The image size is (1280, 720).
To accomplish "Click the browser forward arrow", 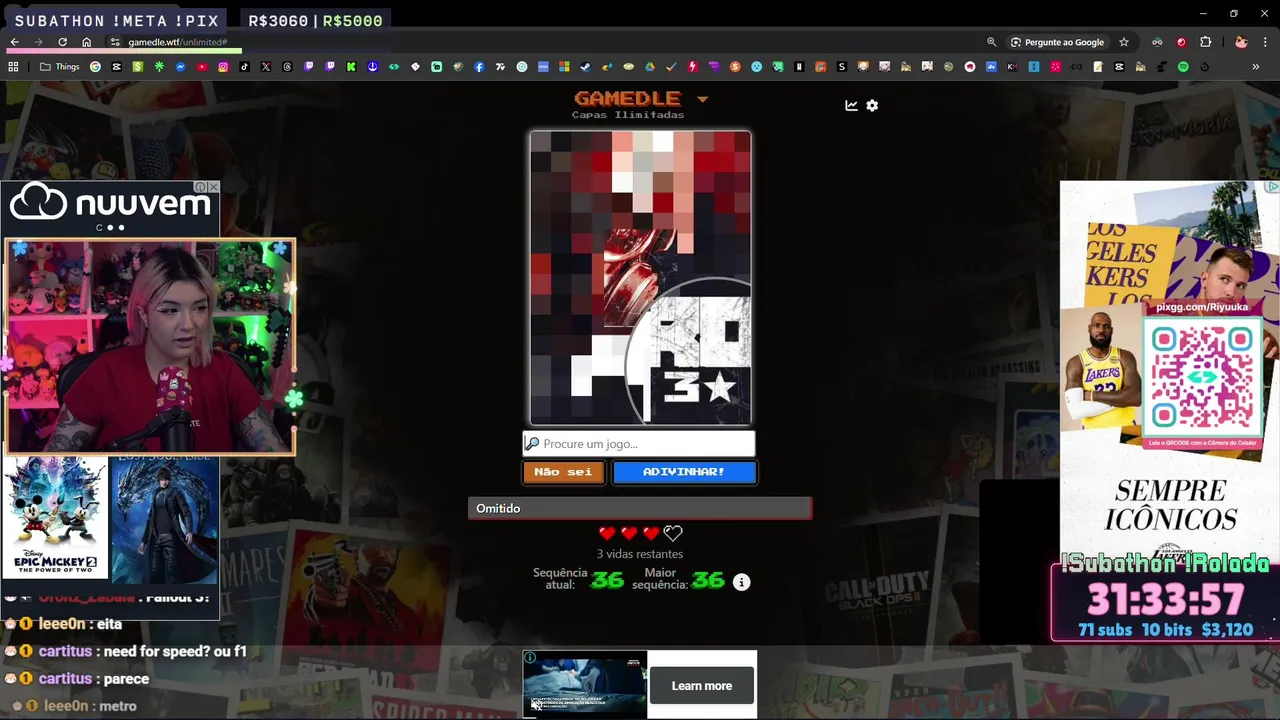I will 38,42.
